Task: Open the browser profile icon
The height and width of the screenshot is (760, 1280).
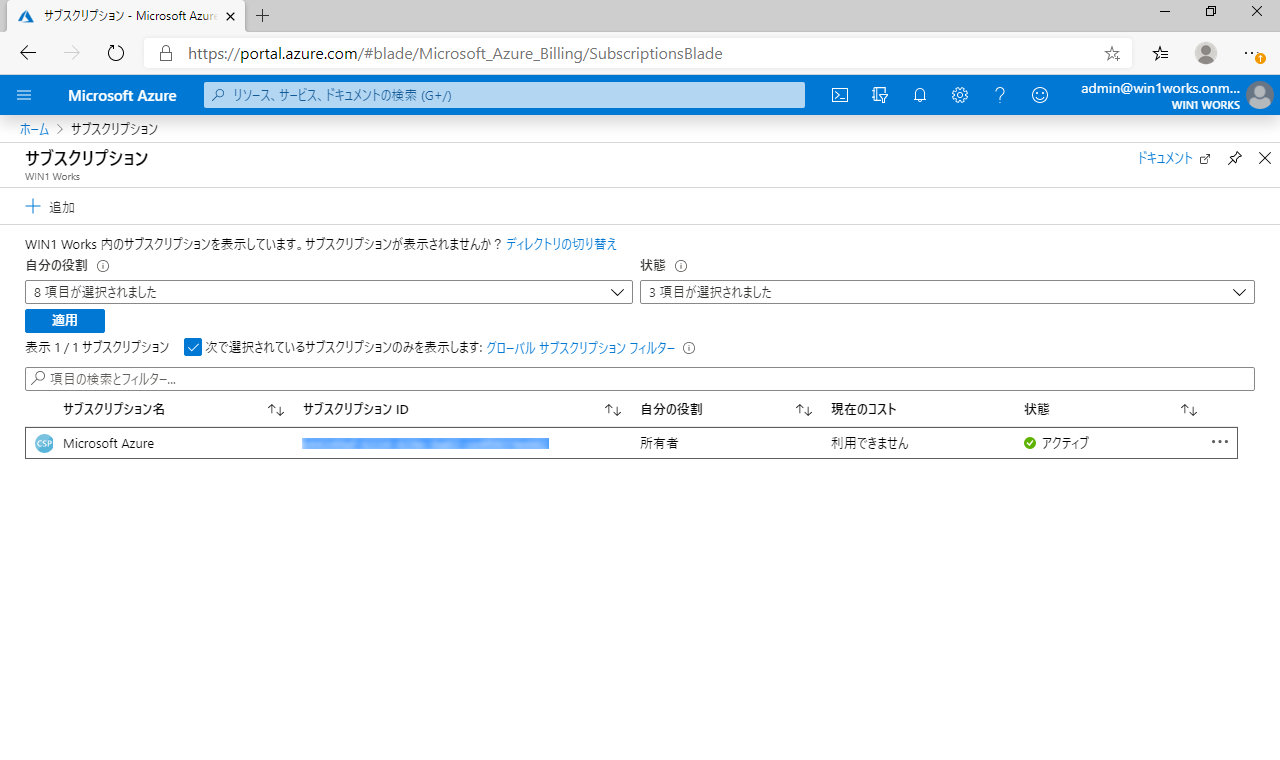Action: click(1206, 53)
